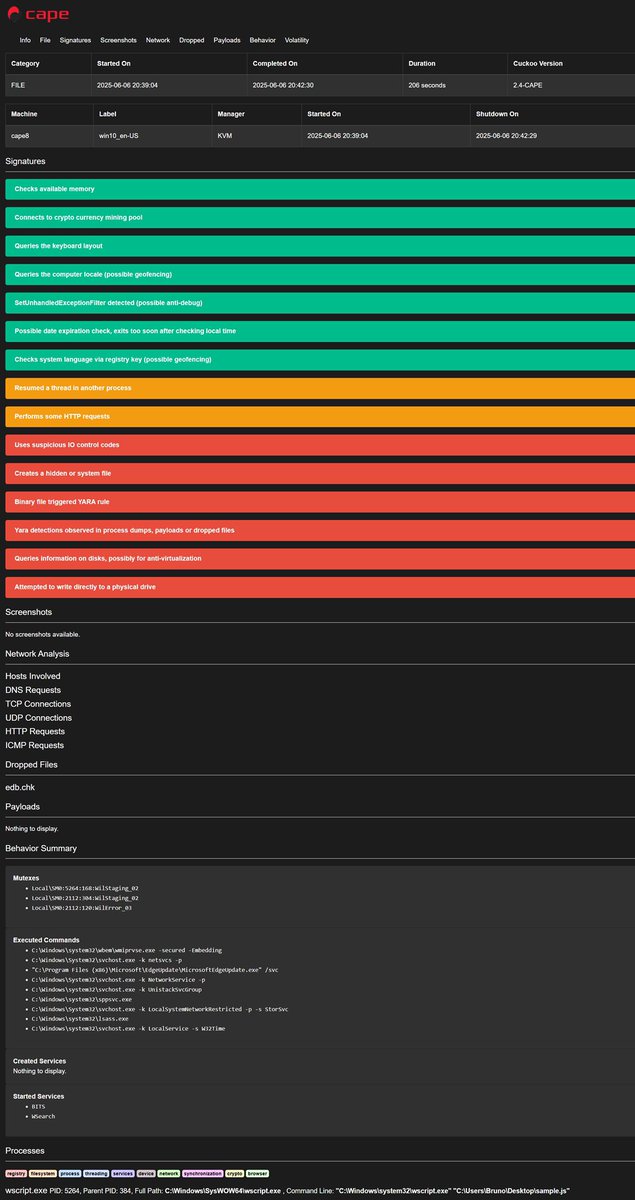This screenshot has height=1200, width=635.
Task: Expand 'Checks available memory' signature
Action: (320, 189)
